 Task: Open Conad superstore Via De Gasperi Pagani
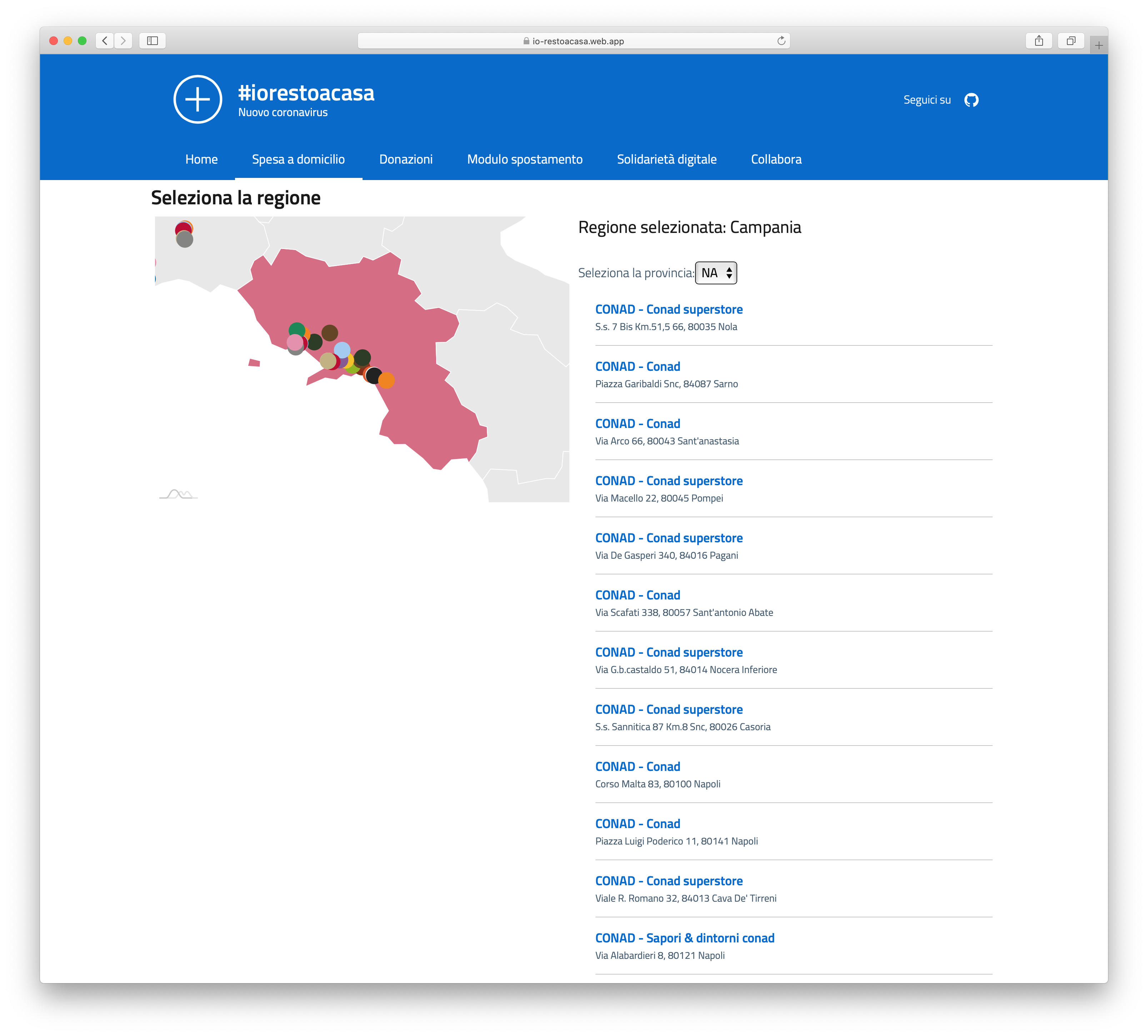click(669, 538)
